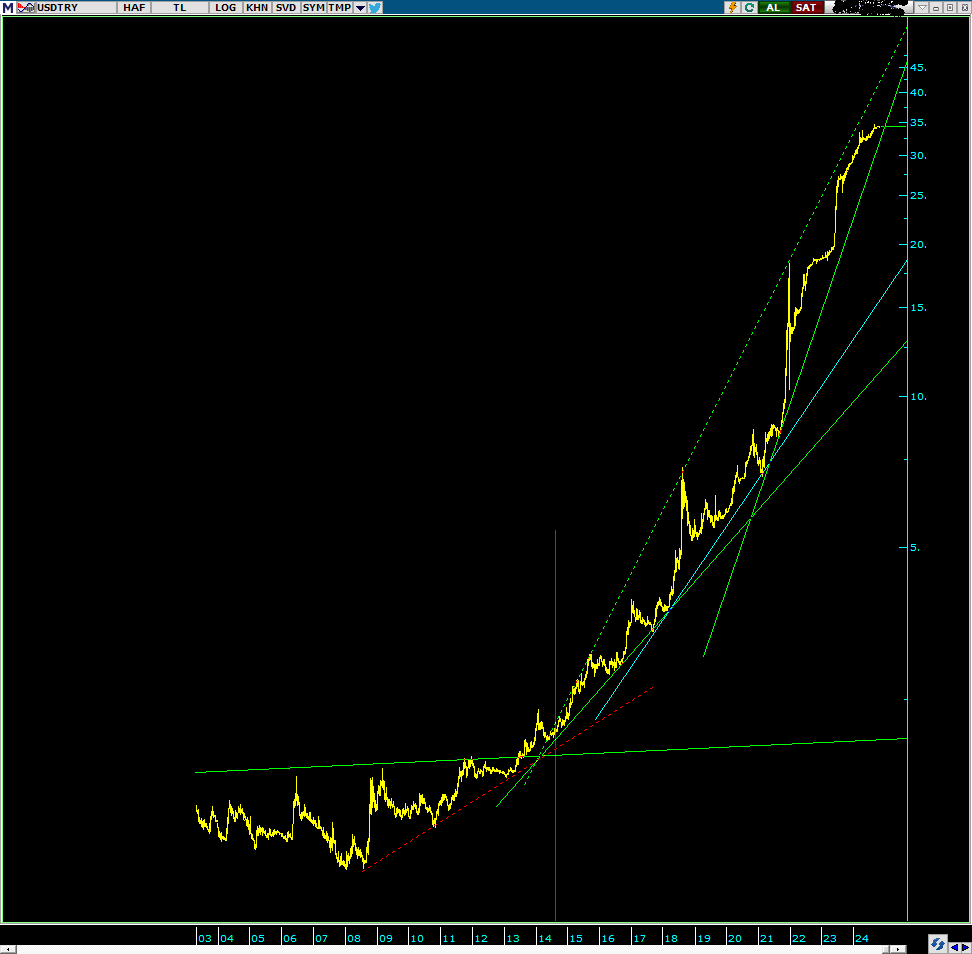Image resolution: width=972 pixels, height=954 pixels.
Task: Click the USDTRY symbol field
Action: pyautogui.click(x=74, y=7)
